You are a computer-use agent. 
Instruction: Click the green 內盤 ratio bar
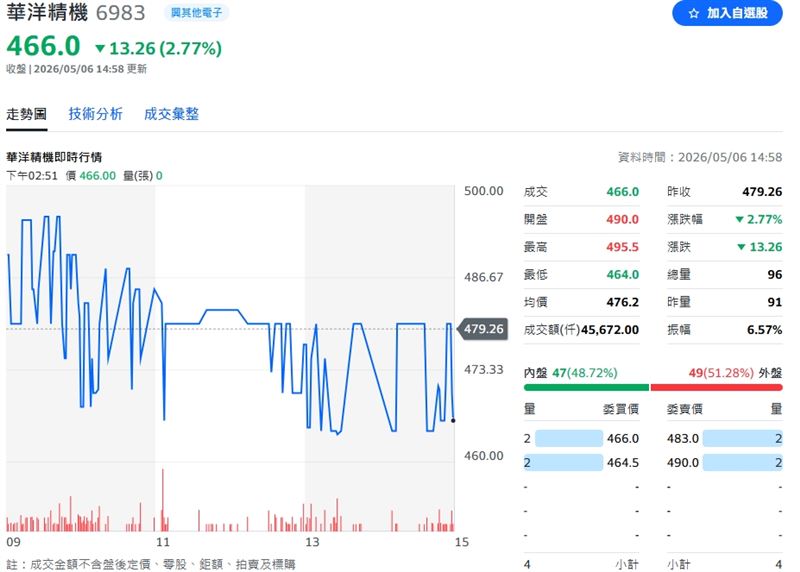(586, 388)
